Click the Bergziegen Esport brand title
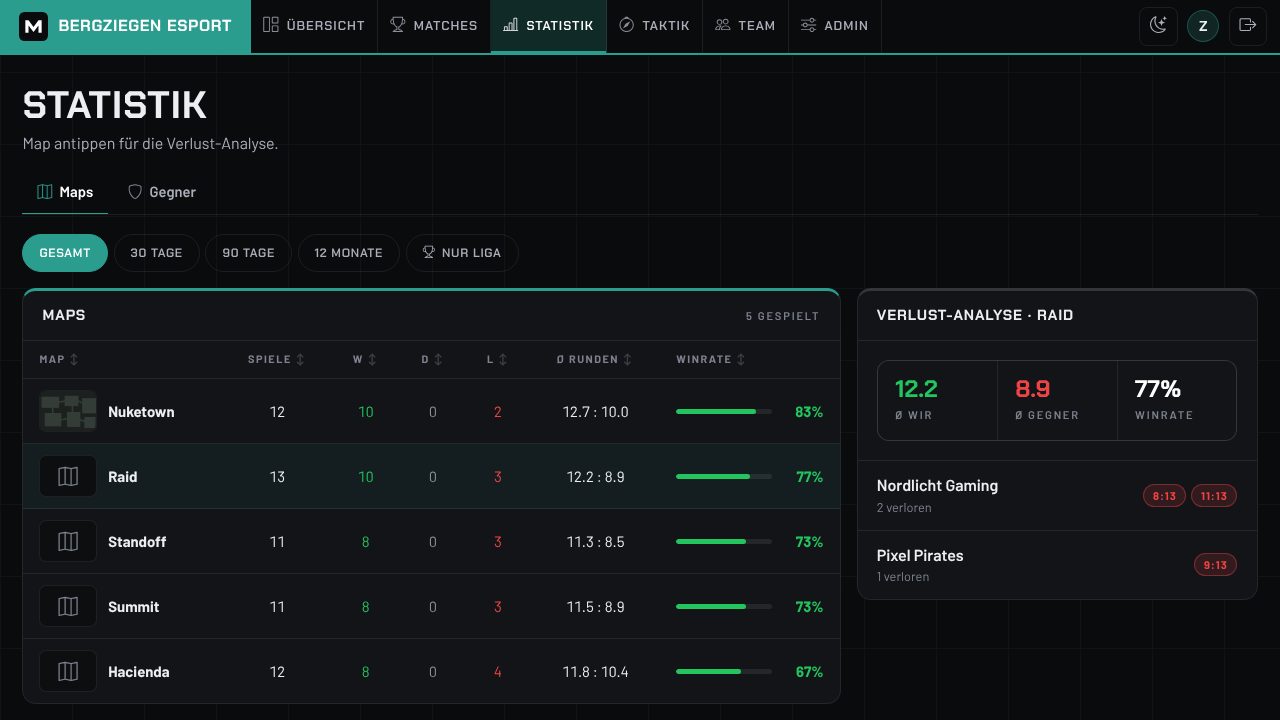This screenshot has width=1280, height=720. pyautogui.click(x=145, y=26)
